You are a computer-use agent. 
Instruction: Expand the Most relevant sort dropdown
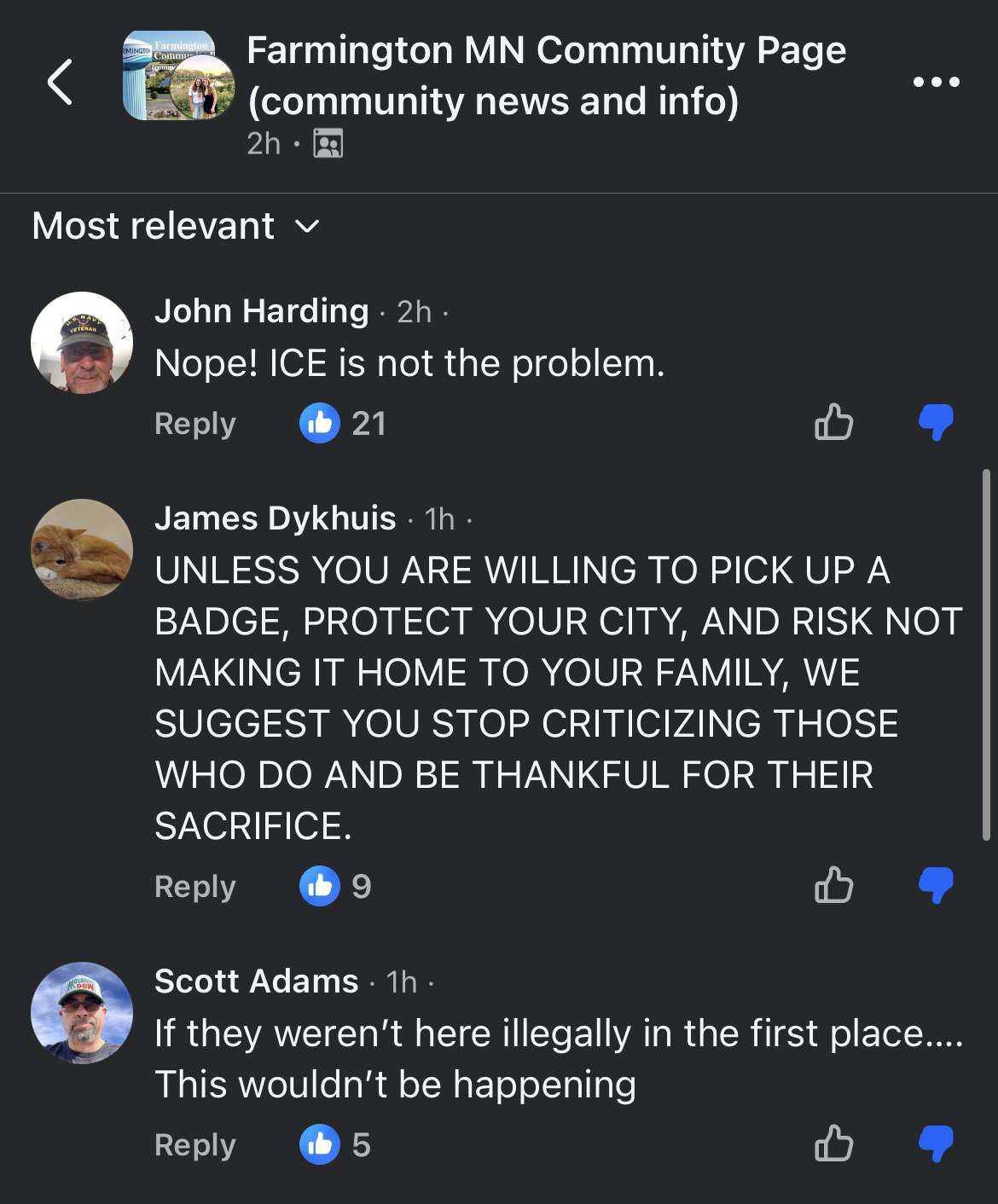(x=175, y=226)
